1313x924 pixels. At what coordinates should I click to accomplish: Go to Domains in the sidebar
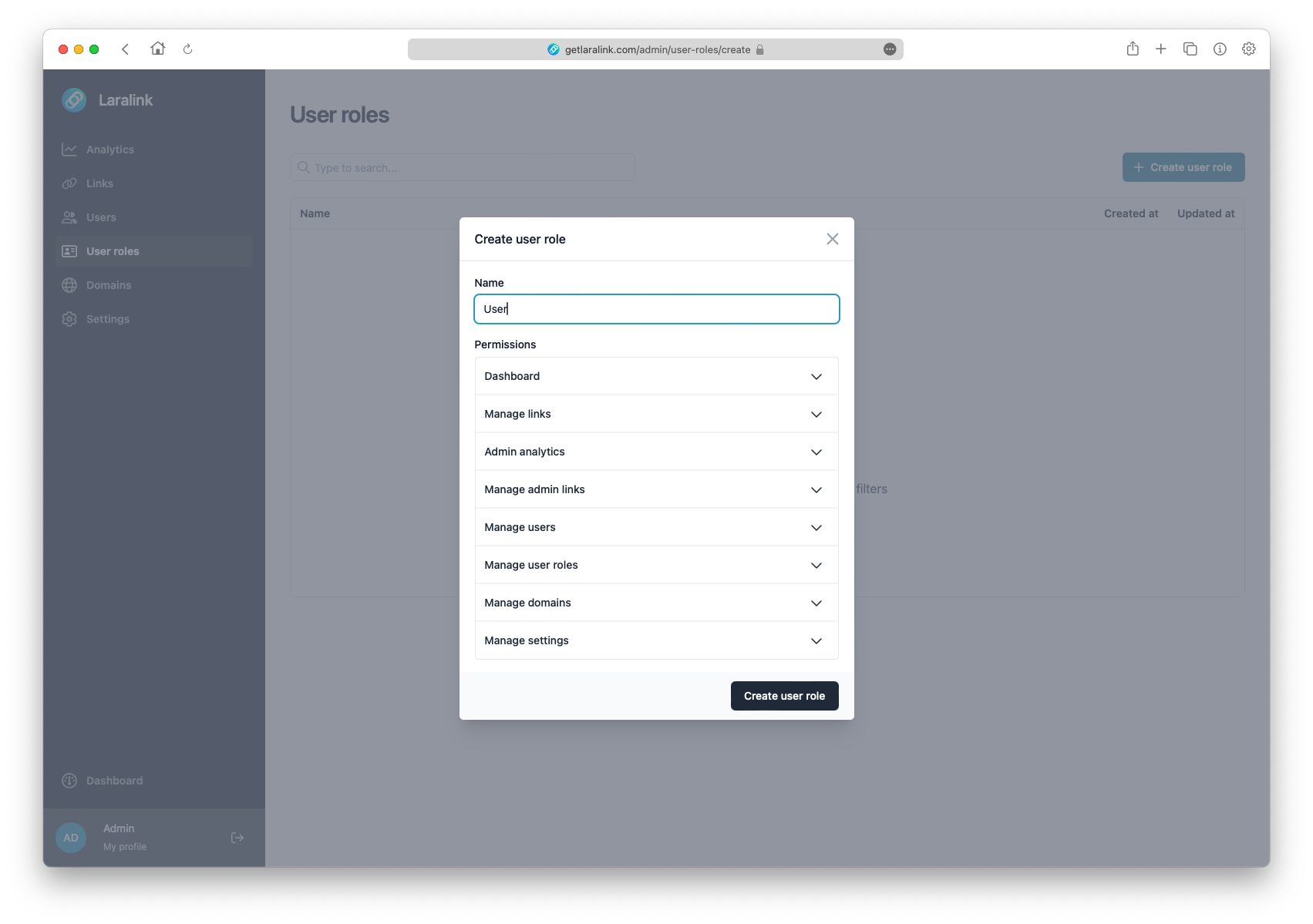click(109, 285)
